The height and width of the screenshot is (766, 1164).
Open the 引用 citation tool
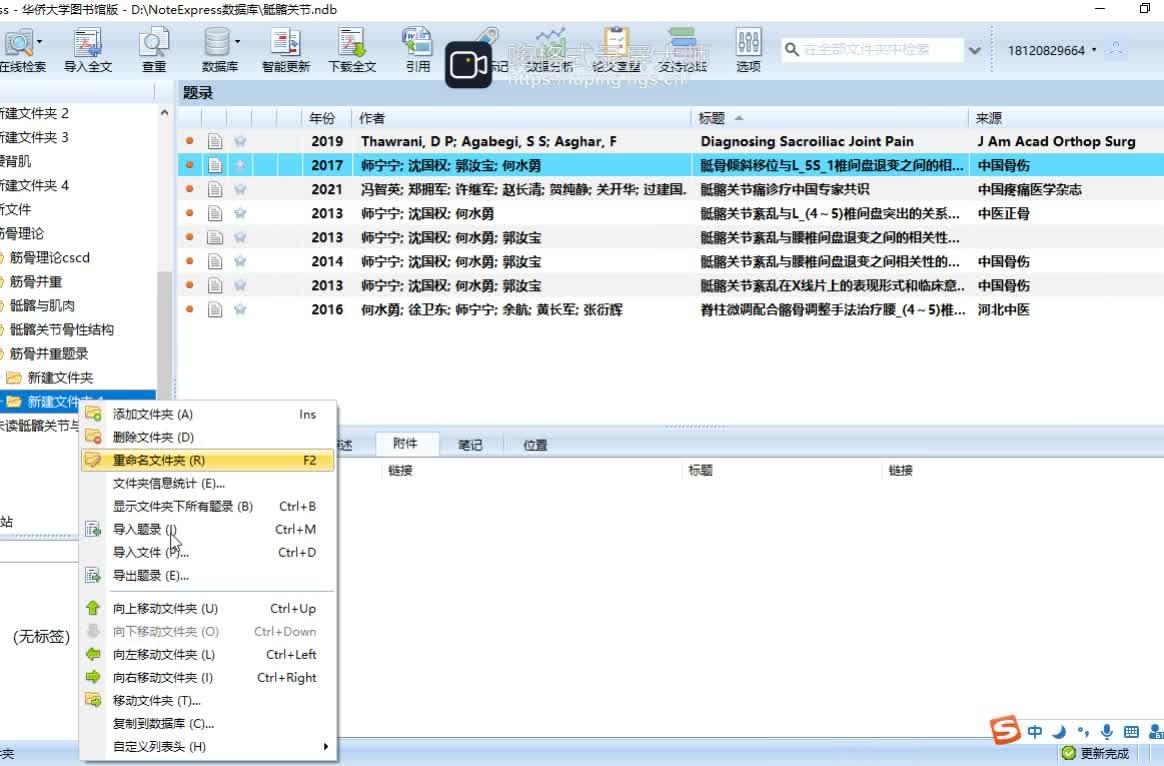click(417, 45)
